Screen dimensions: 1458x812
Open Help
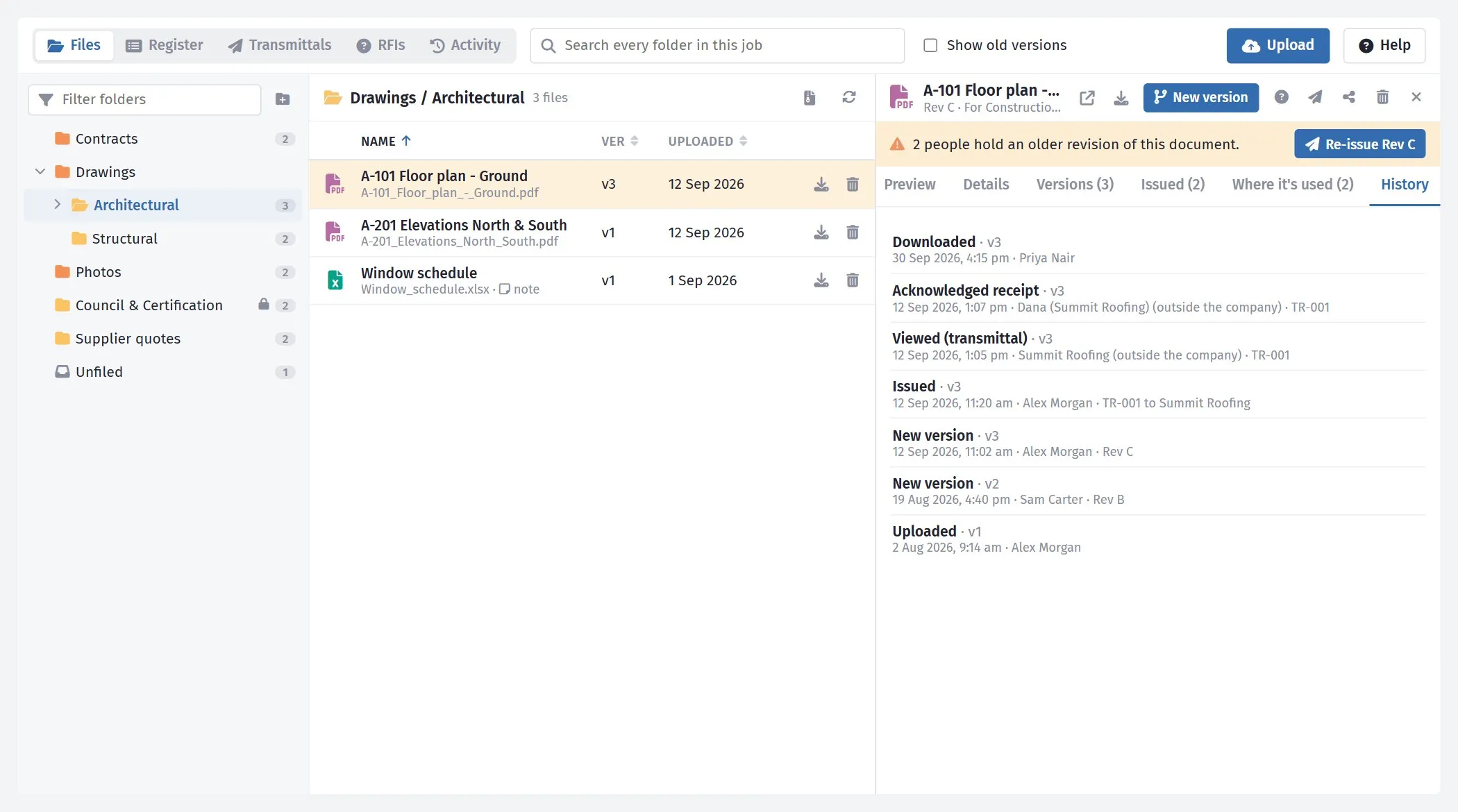1384,46
